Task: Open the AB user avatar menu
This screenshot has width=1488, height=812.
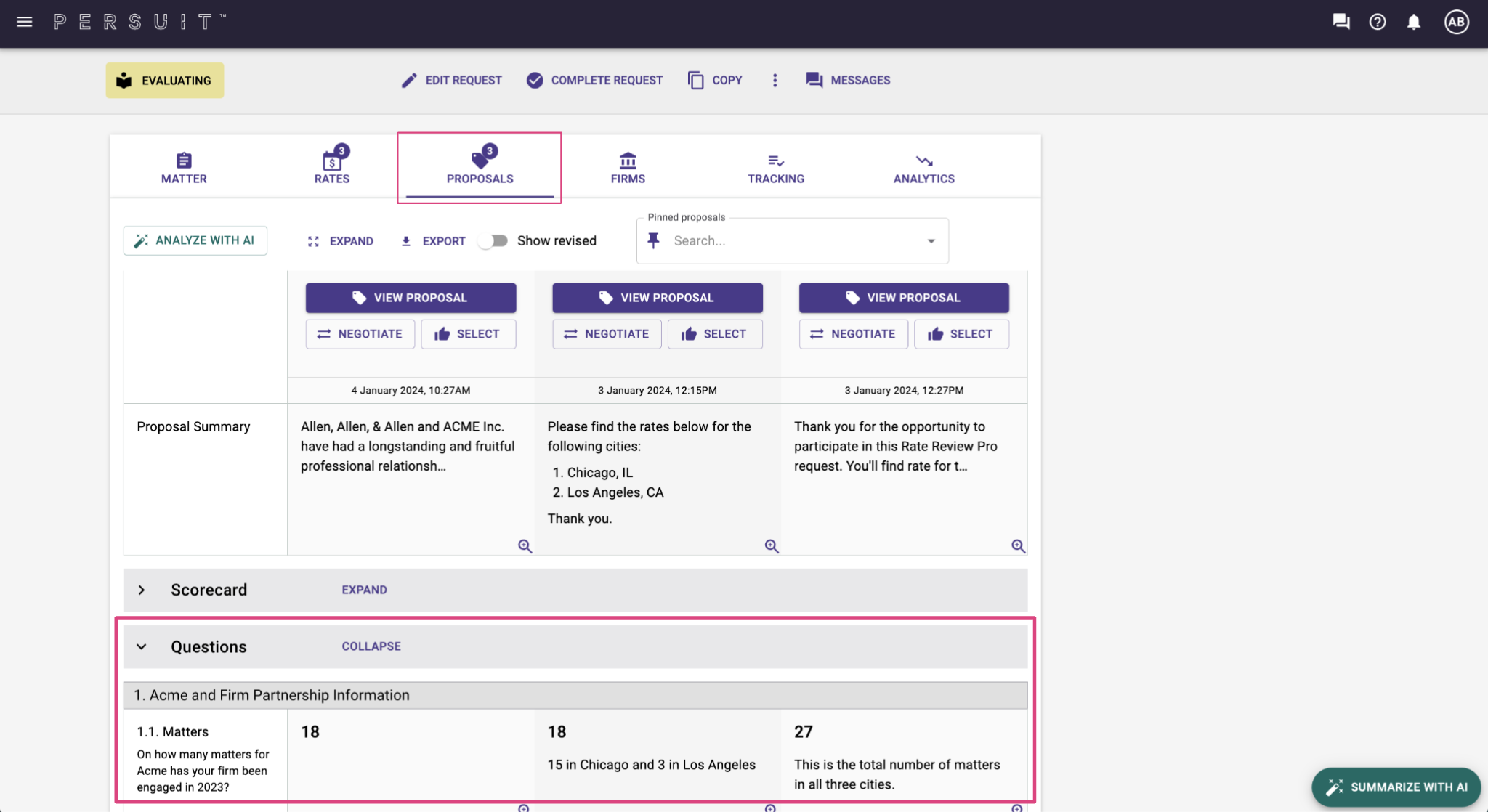Action: [1456, 22]
